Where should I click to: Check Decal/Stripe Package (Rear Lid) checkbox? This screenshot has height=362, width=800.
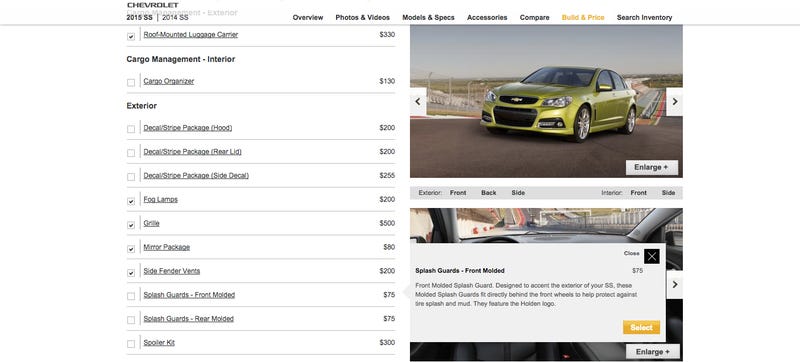131,153
